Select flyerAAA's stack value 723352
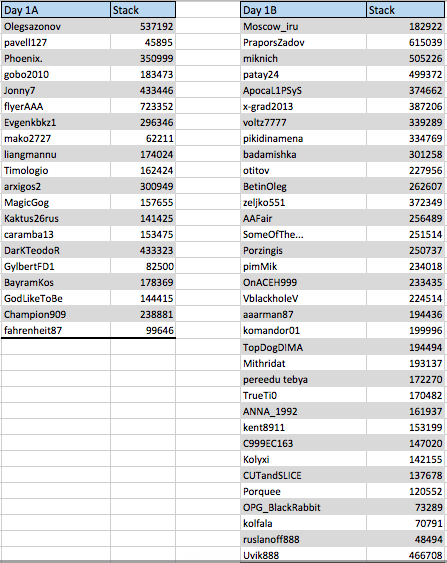 [143, 106]
